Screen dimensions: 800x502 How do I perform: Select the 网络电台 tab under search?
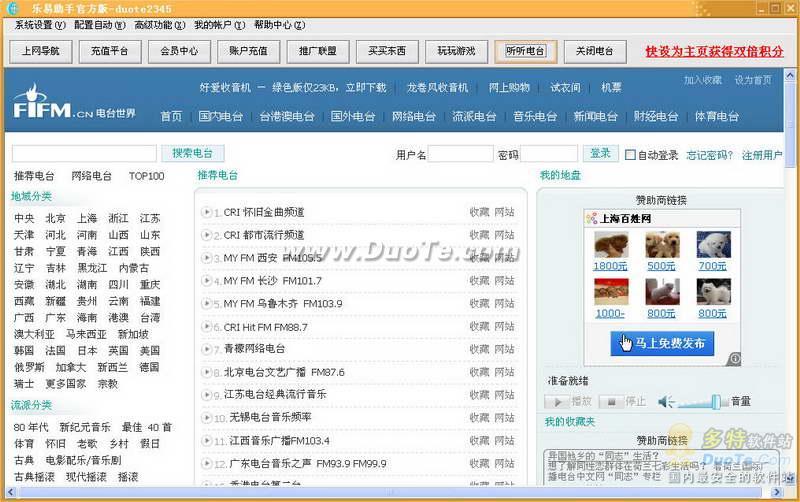[92, 176]
